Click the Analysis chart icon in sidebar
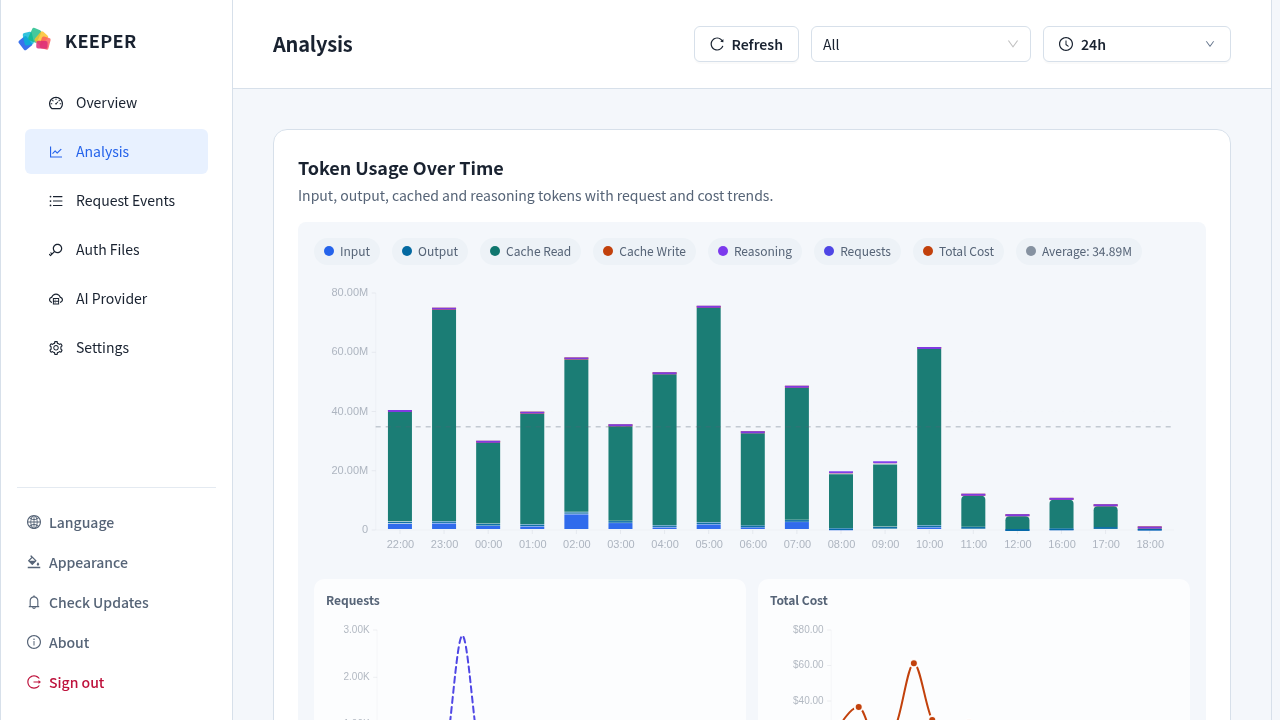 [x=56, y=152]
